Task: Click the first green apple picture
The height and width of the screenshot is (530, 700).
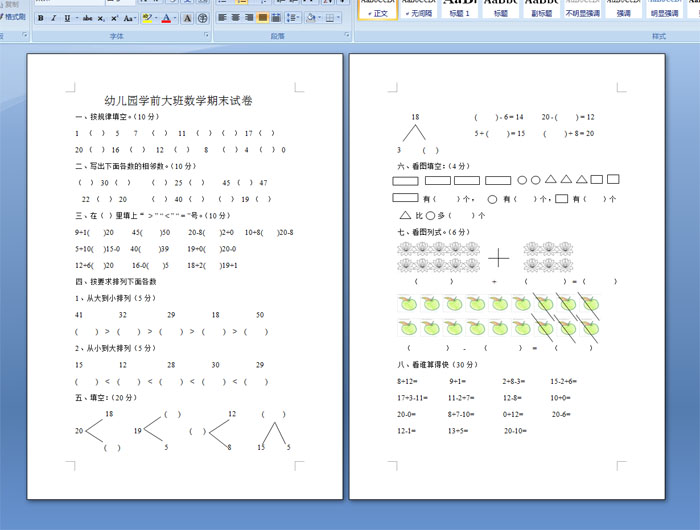Action: pyautogui.click(x=408, y=303)
